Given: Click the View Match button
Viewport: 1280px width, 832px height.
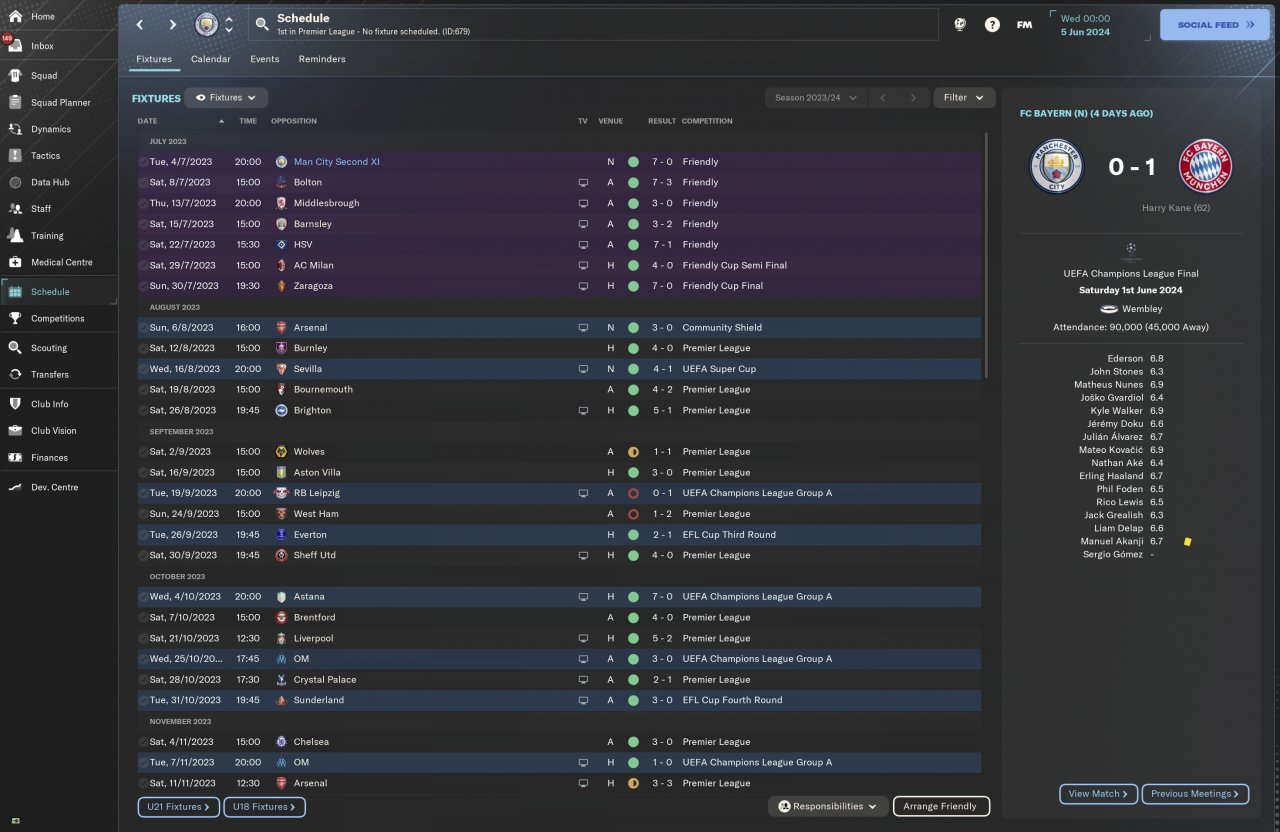Looking at the screenshot, I should coord(1098,794).
